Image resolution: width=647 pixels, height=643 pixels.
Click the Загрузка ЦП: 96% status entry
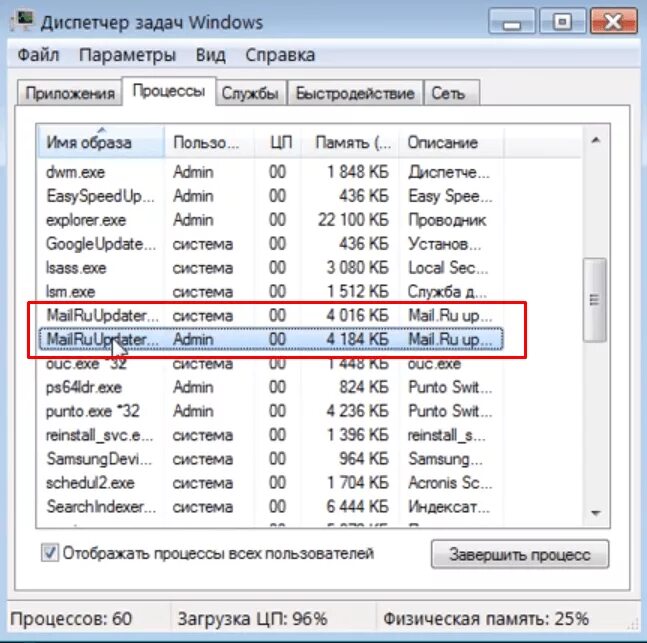click(x=252, y=619)
